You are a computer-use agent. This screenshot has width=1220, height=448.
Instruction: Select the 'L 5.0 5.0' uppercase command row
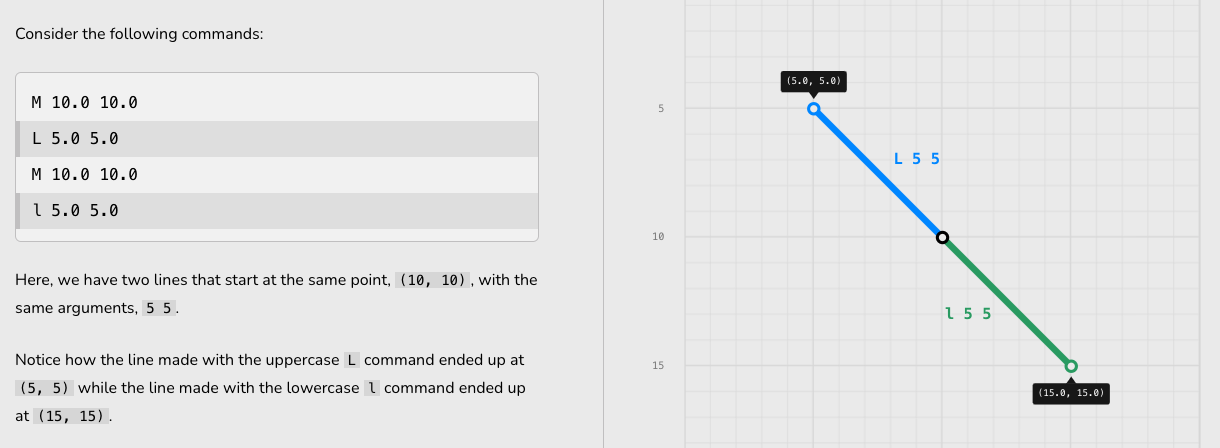pos(277,139)
